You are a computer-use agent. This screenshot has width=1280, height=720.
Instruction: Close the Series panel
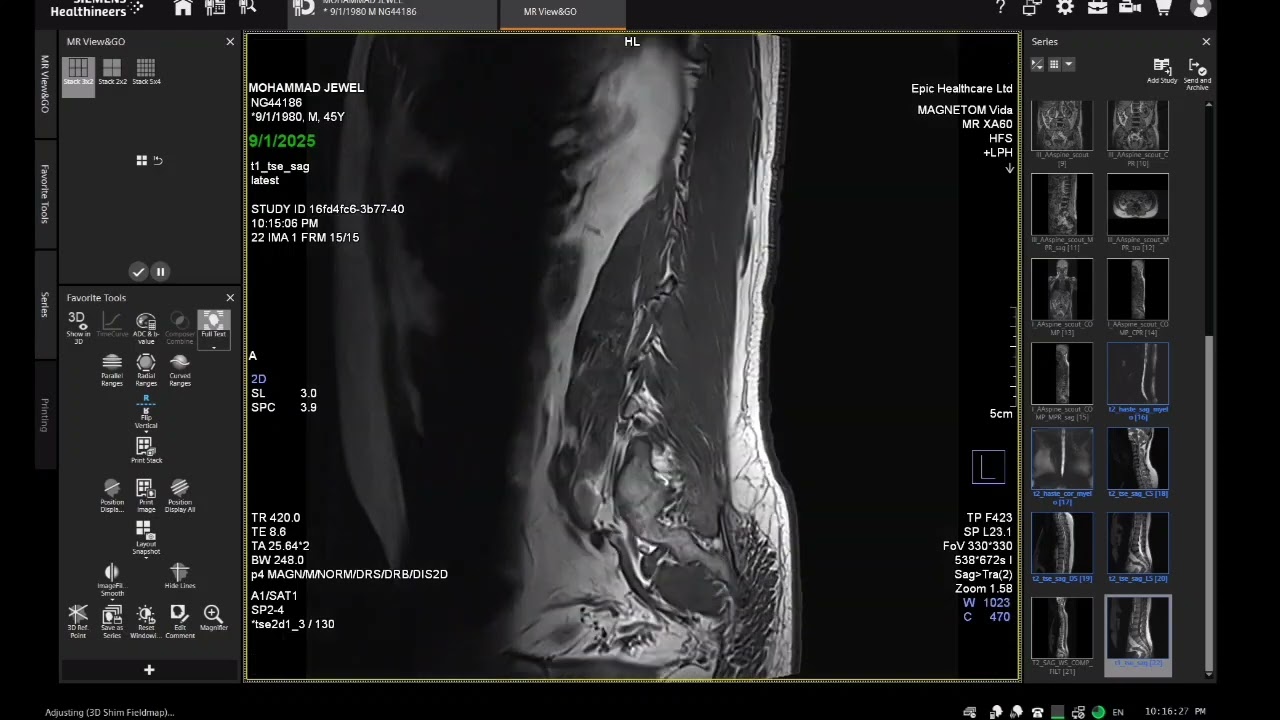1206,42
